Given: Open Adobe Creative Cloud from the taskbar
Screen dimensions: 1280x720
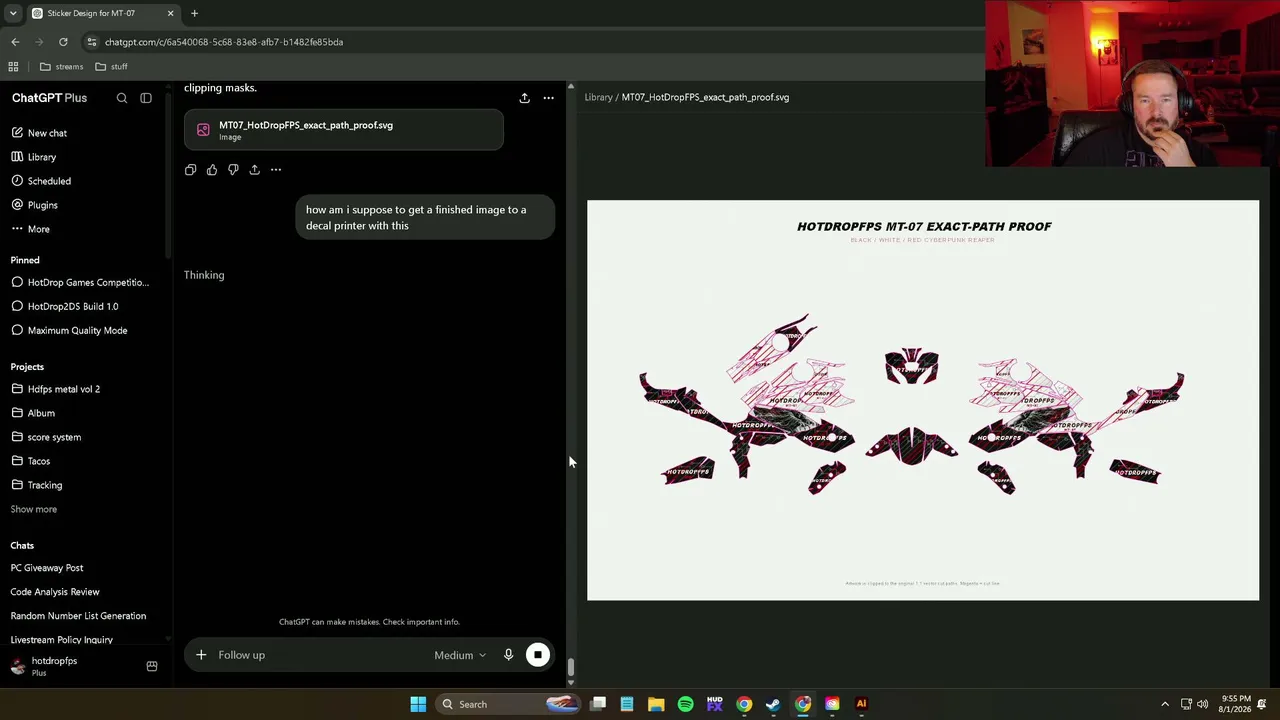Looking at the screenshot, I should (x=832, y=704).
